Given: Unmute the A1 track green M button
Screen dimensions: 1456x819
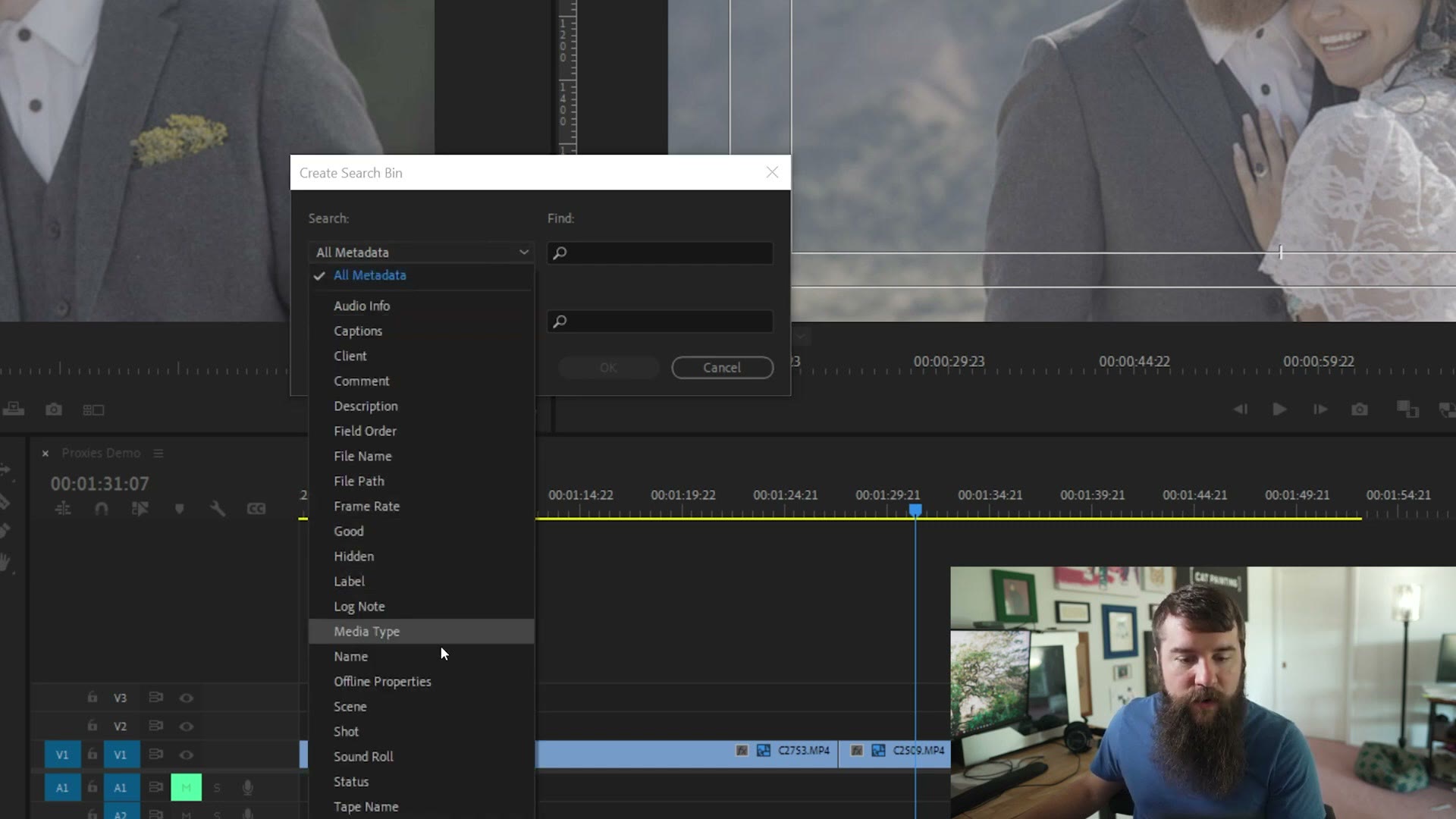Looking at the screenshot, I should 186,787.
